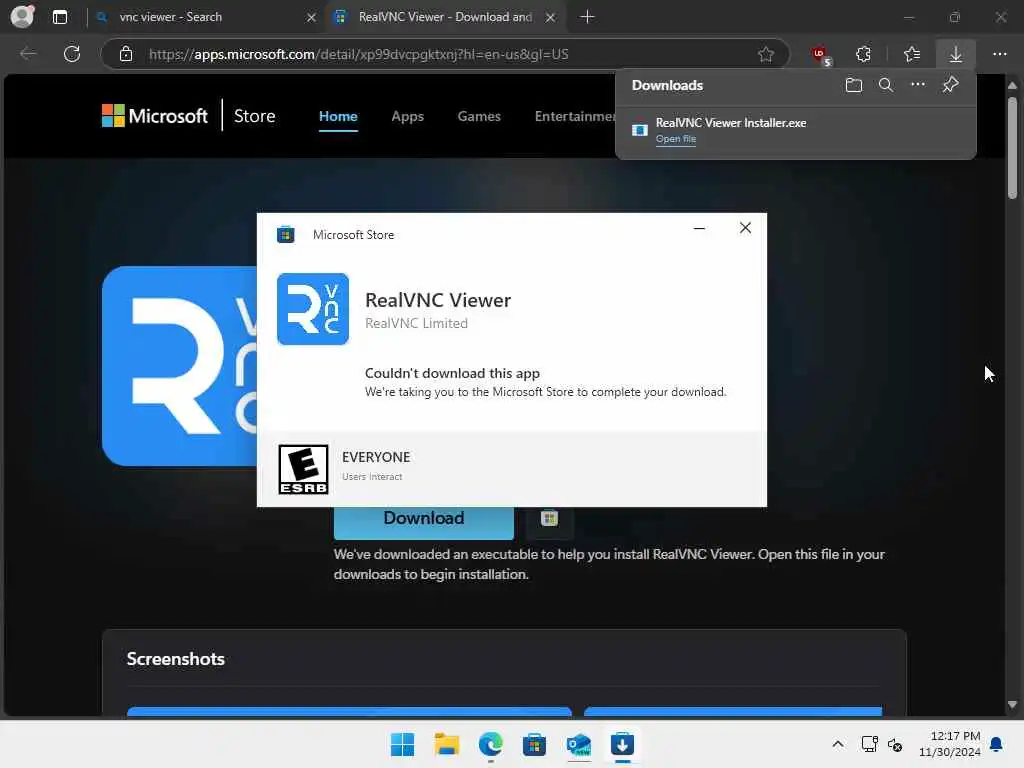Click the Store icon beside Download

(549, 519)
